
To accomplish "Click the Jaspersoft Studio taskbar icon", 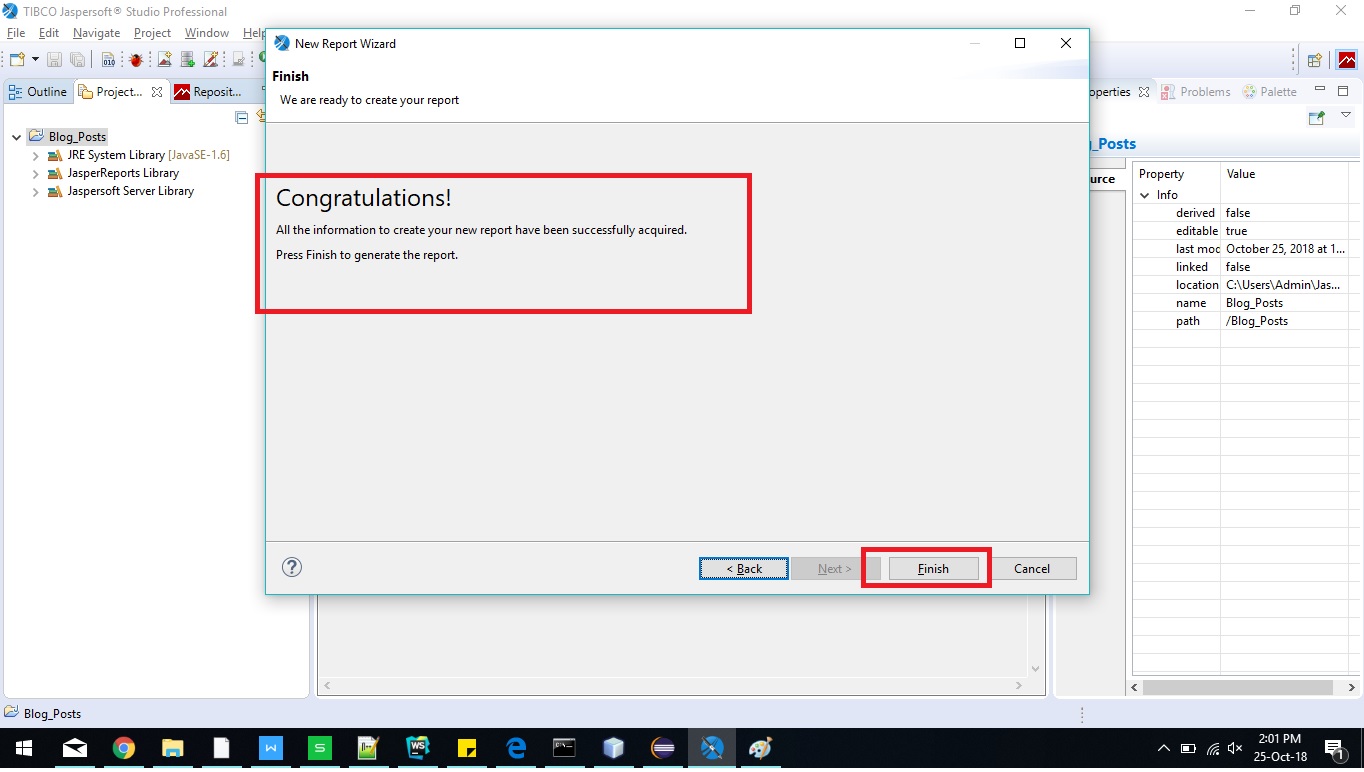I will [711, 747].
